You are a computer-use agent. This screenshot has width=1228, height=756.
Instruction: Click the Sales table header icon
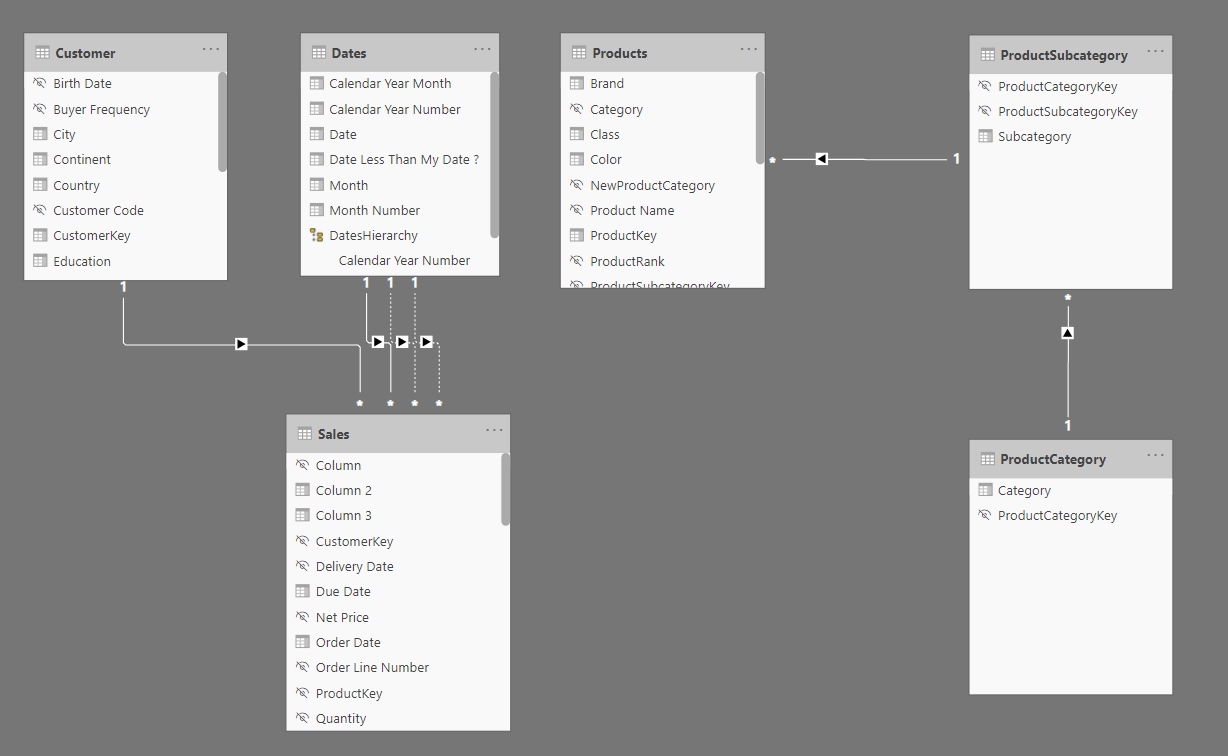(305, 434)
